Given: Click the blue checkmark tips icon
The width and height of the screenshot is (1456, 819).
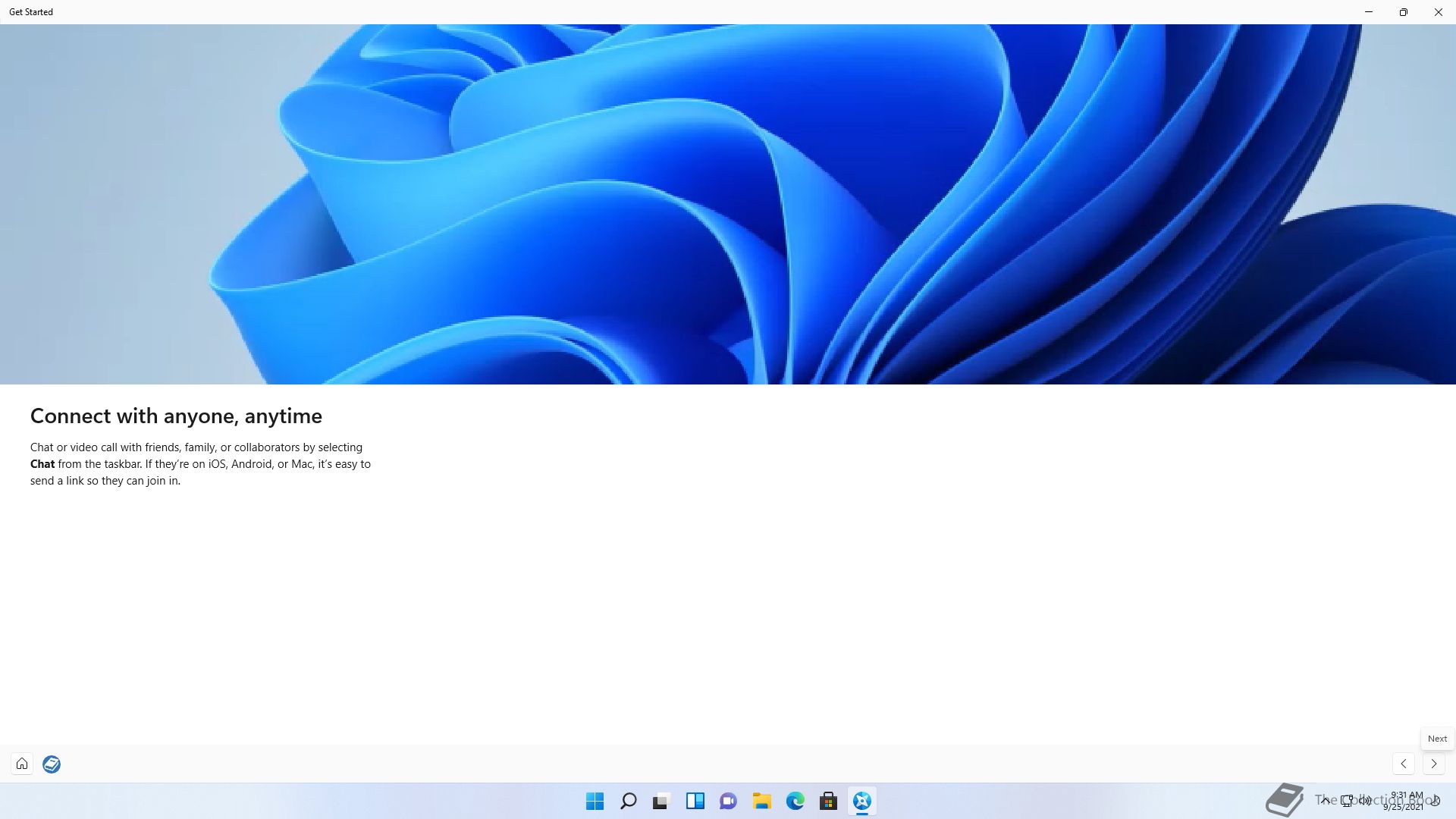Looking at the screenshot, I should pos(52,764).
